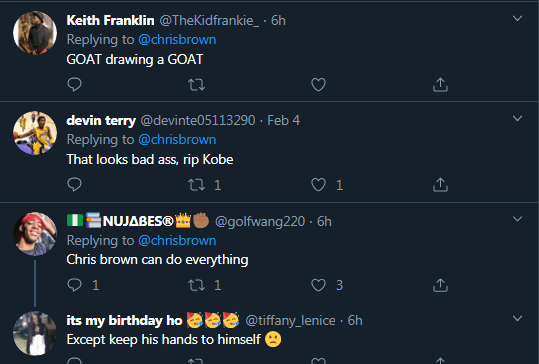Open @chrisbrown link in Keith Franklin's reply
Image resolution: width=539 pixels, height=364 pixels.
[x=177, y=40]
